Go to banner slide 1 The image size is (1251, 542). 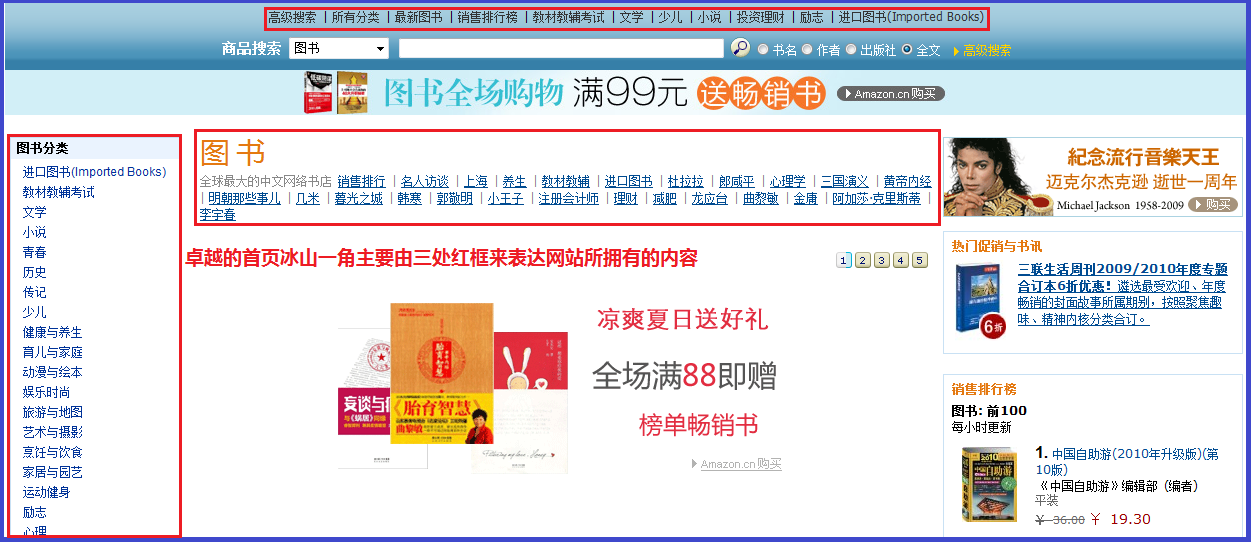tap(844, 260)
